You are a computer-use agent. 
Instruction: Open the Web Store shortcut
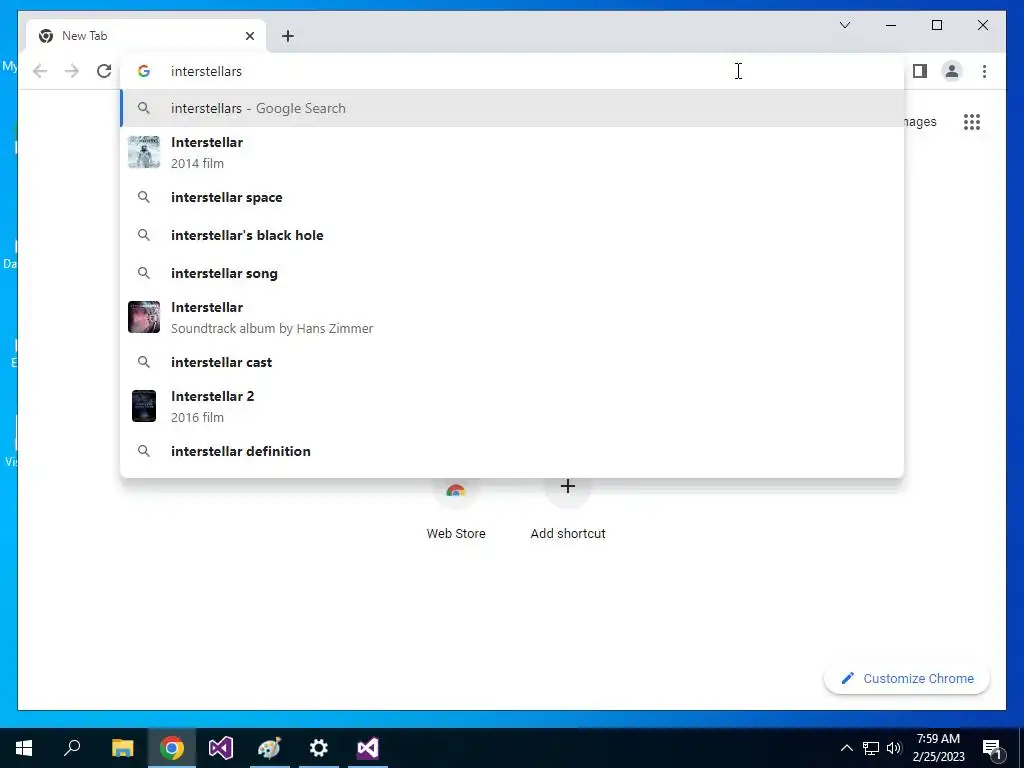456,509
